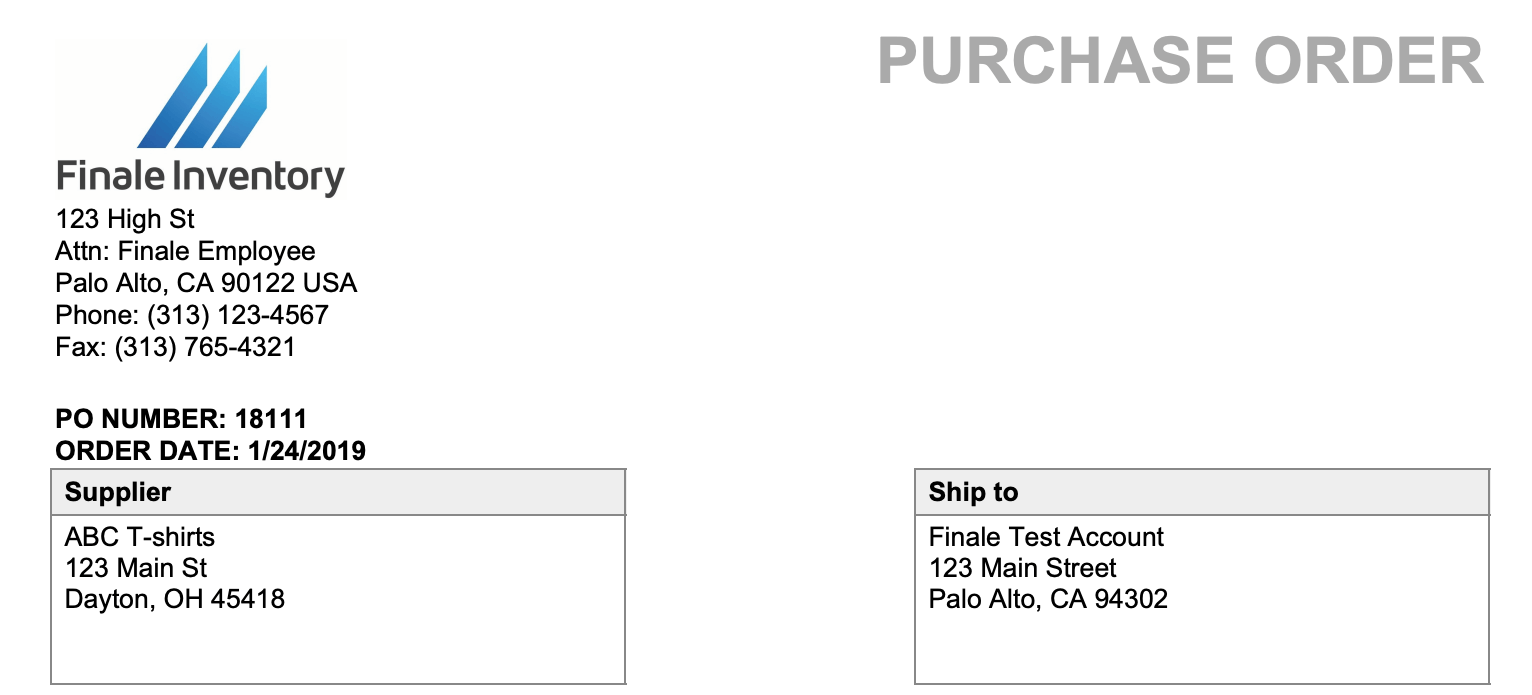Click the Ship to section header
This screenshot has height=695, width=1532.
tap(973, 492)
